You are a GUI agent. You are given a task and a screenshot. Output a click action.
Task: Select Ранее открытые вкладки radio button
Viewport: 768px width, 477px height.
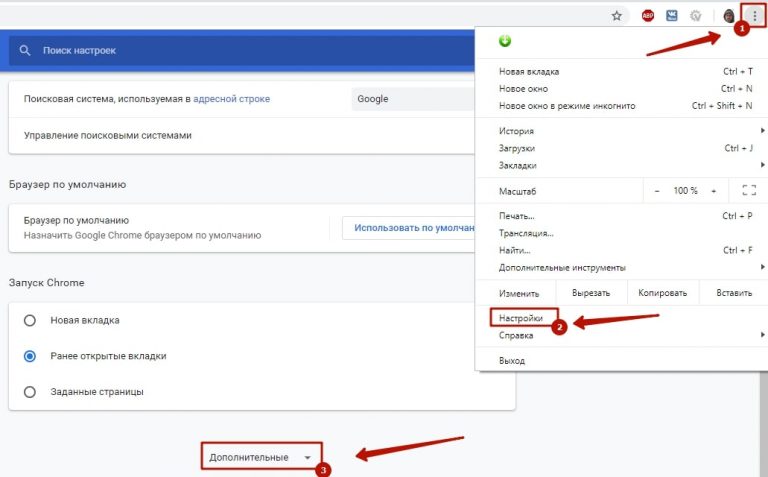coord(30,356)
